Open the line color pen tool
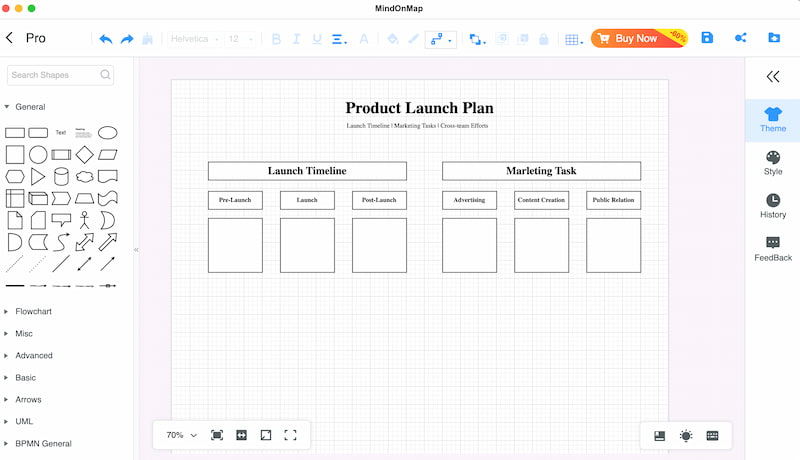 click(413, 39)
